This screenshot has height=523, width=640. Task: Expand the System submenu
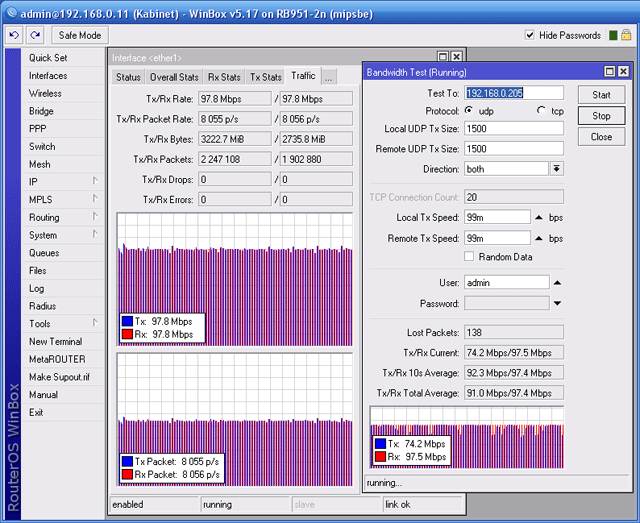click(95, 234)
